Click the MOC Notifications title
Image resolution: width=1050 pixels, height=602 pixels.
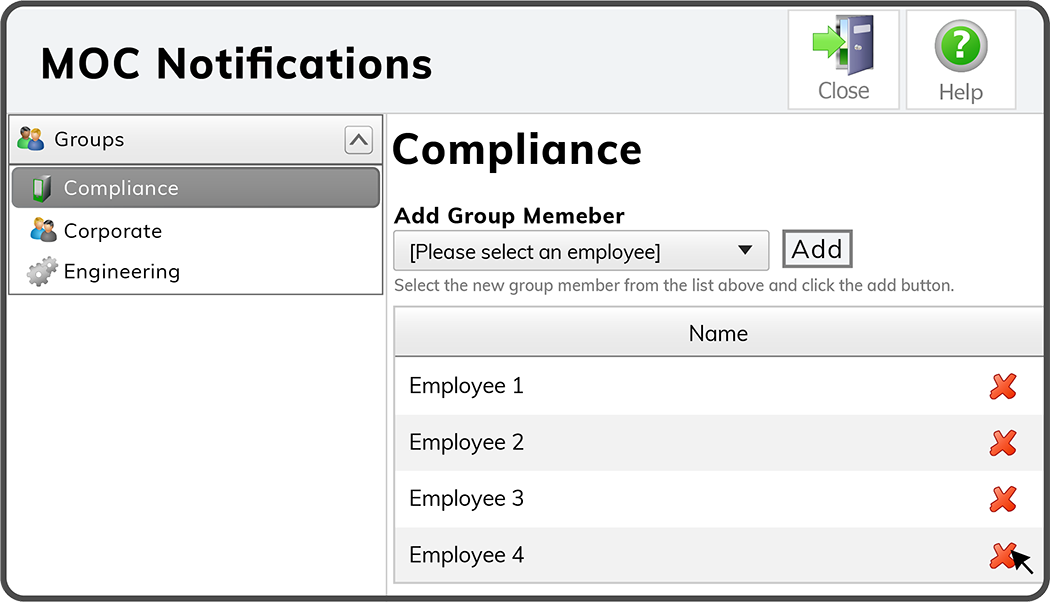click(236, 64)
